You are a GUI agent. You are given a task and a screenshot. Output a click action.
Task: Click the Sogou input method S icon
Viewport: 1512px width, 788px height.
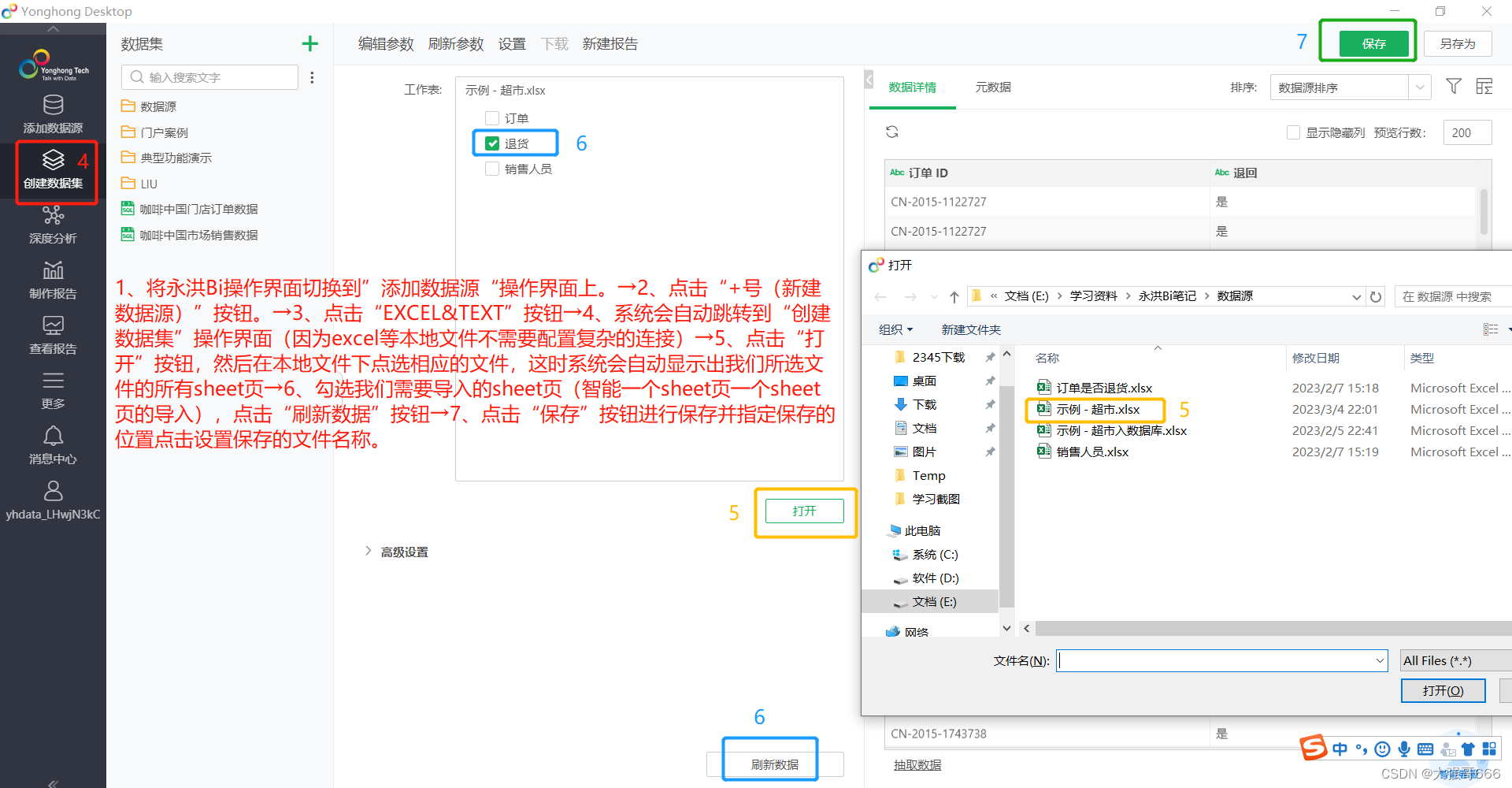(1313, 747)
